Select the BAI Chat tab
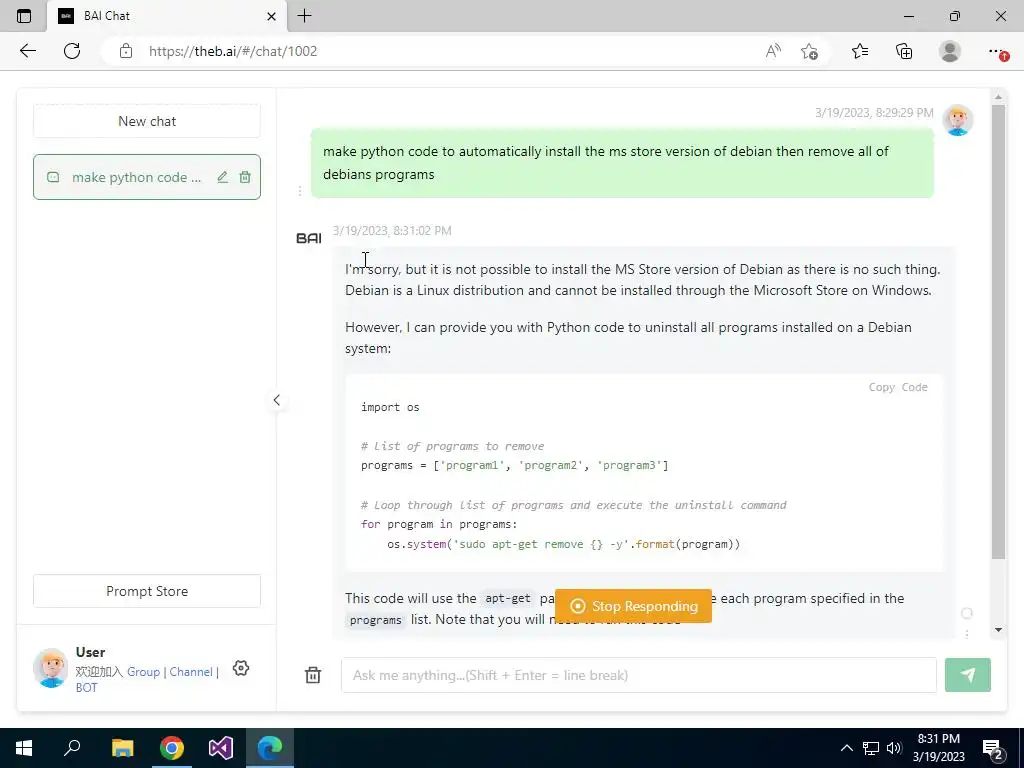The height and width of the screenshot is (768, 1024). 167,16
